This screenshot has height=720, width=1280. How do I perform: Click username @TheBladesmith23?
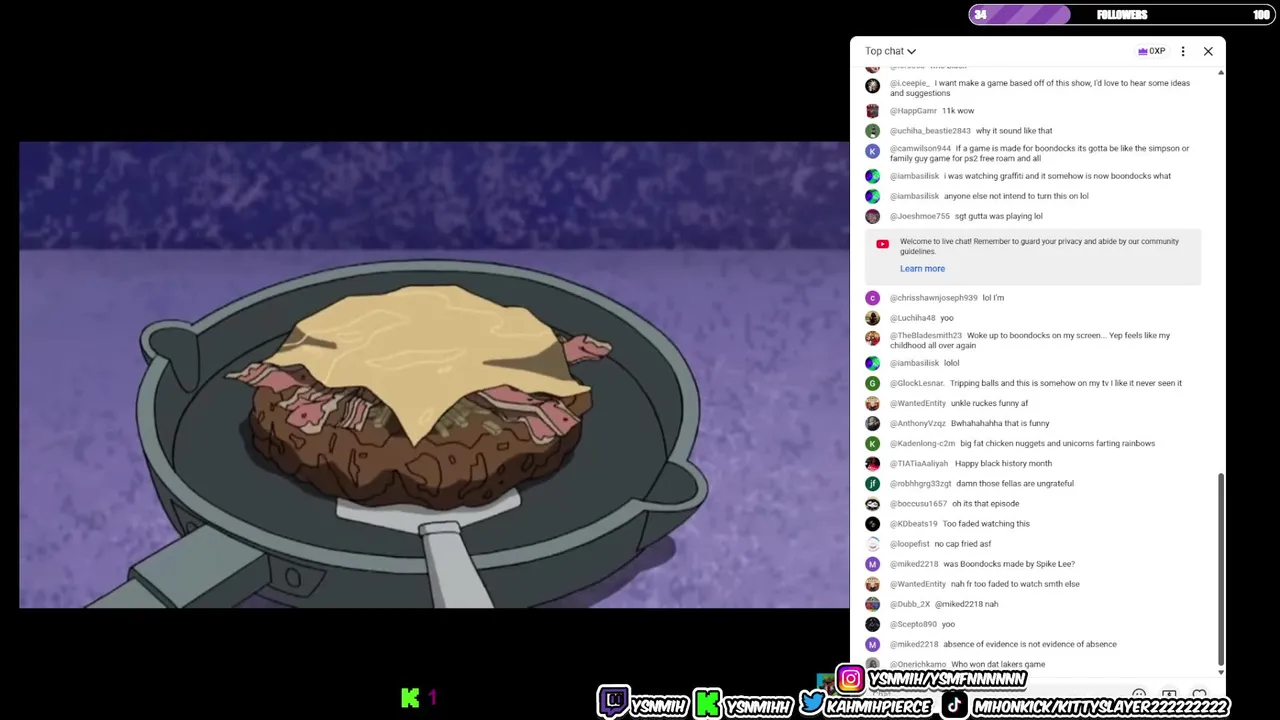(x=926, y=336)
